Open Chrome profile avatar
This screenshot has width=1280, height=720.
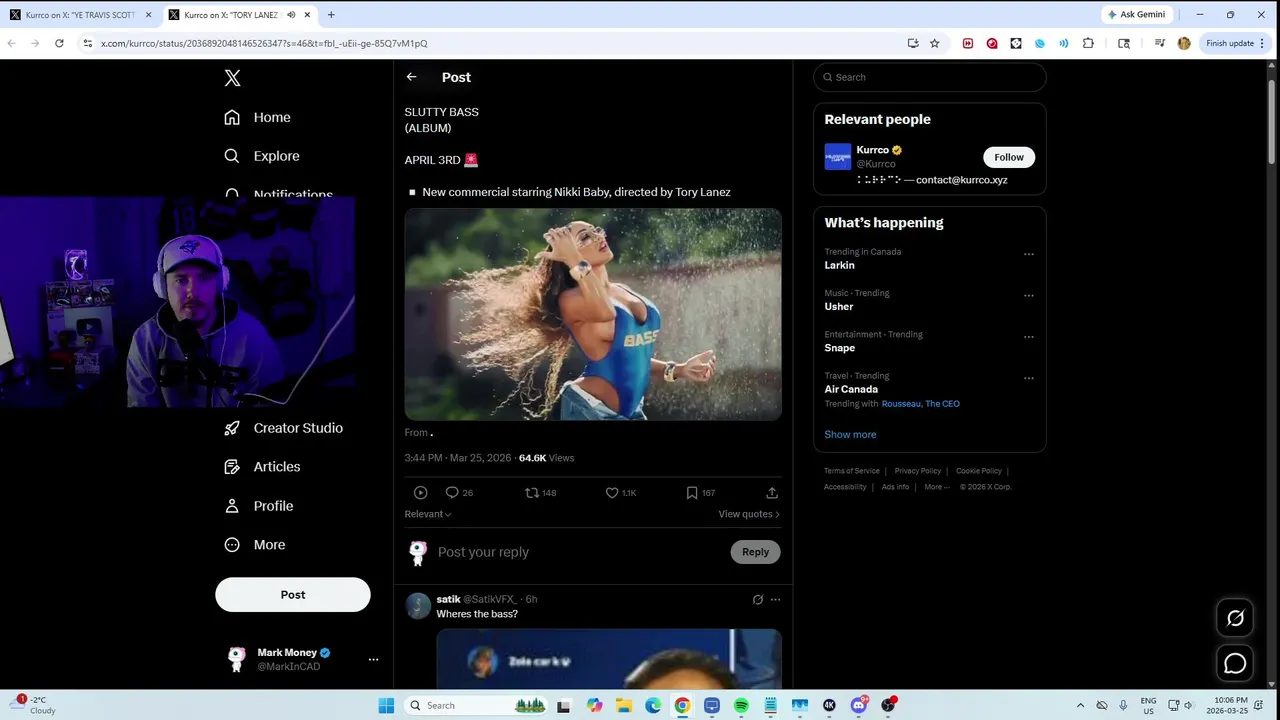(1184, 43)
